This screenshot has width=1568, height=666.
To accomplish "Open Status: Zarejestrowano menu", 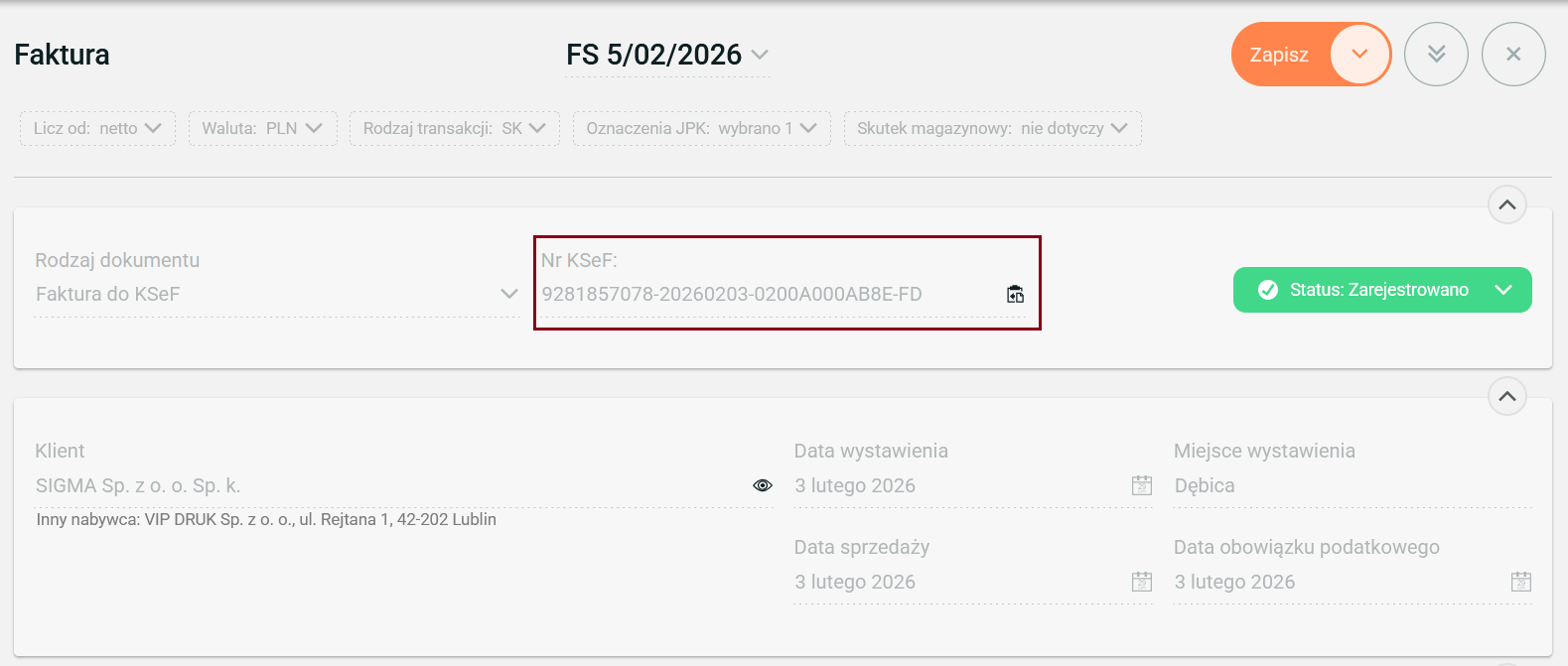I will tap(1502, 290).
